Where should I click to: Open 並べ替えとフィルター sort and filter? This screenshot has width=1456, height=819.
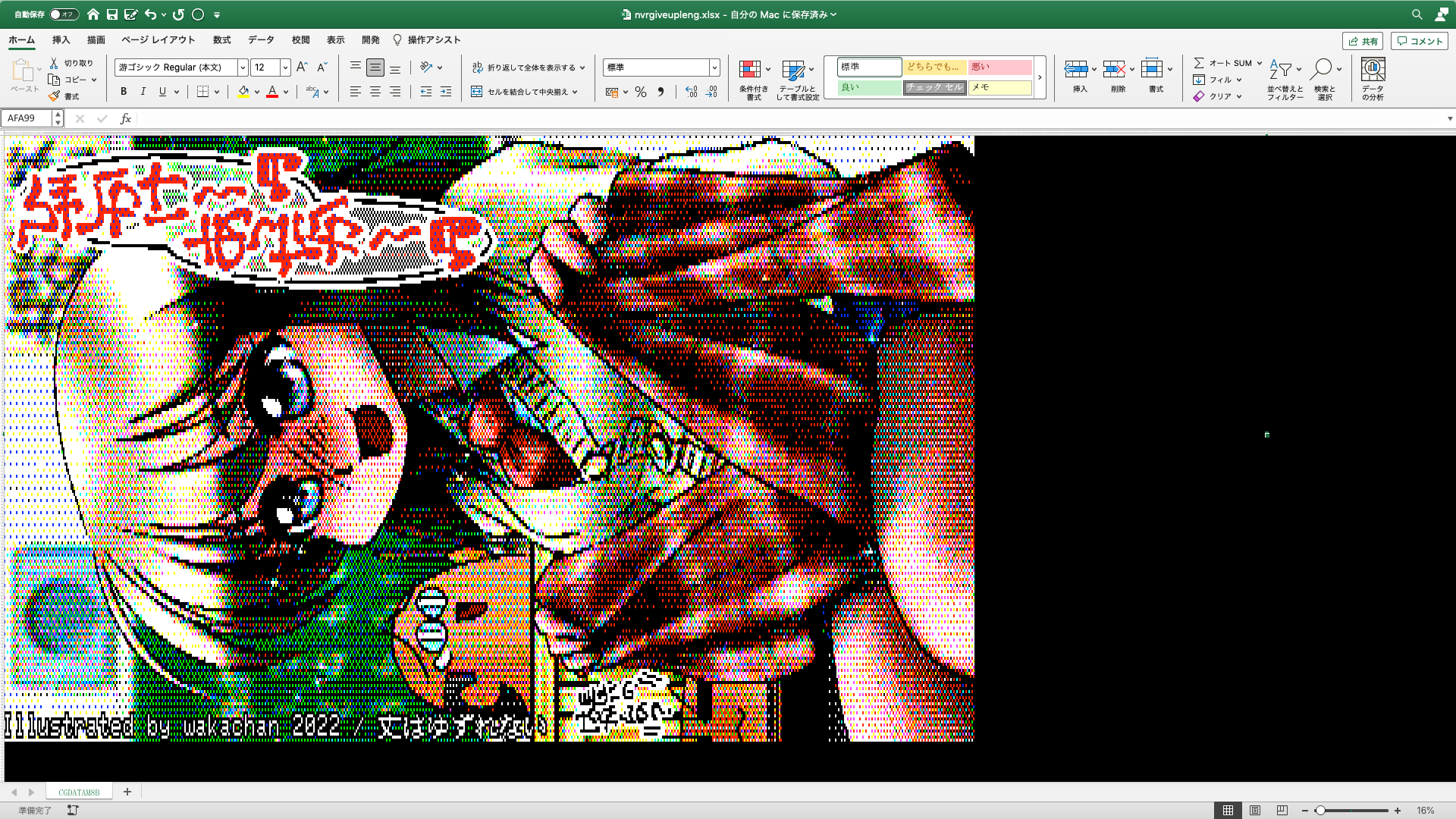(x=1285, y=80)
